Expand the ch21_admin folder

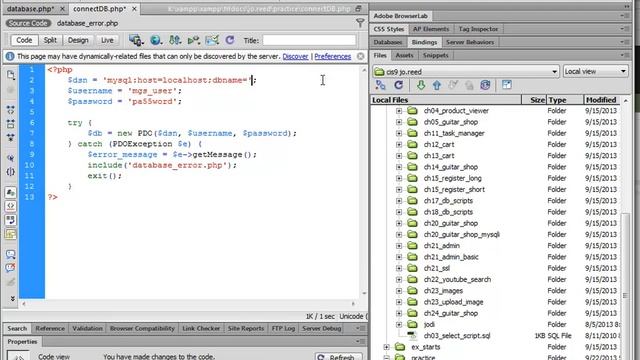[x=399, y=246]
